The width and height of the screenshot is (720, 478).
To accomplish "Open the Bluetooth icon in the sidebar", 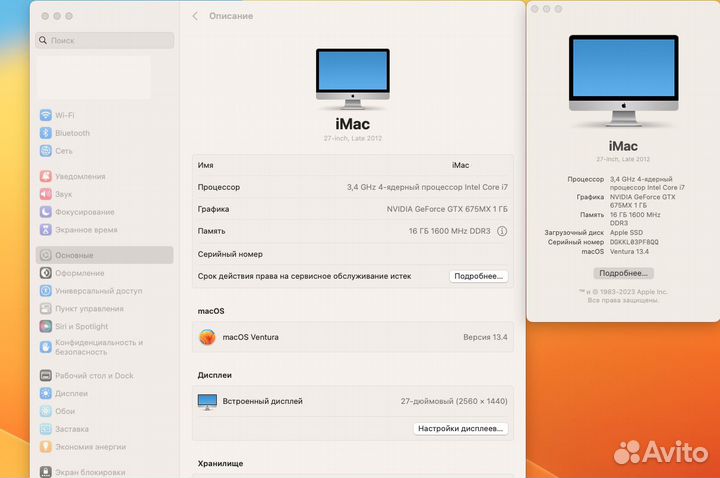I will 45,133.
